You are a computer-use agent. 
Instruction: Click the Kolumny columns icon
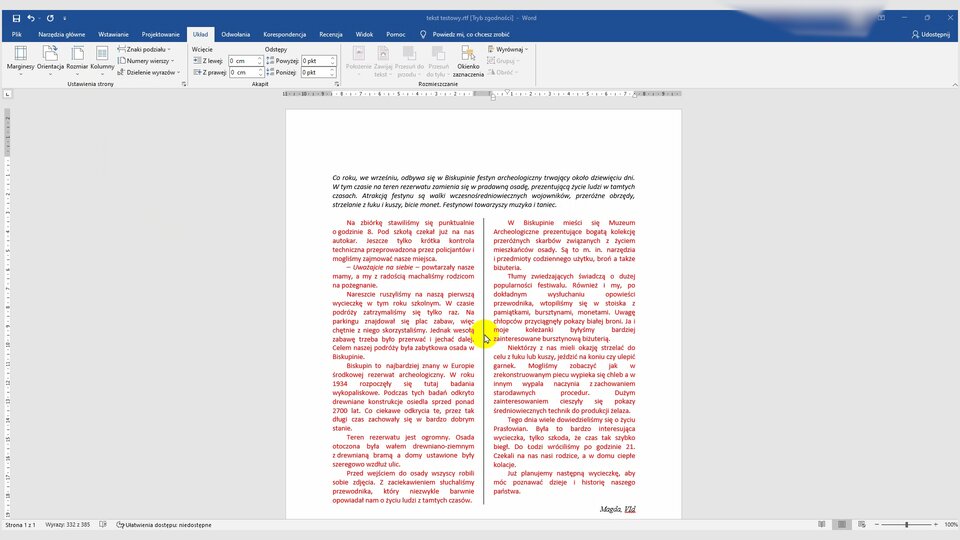[102, 58]
